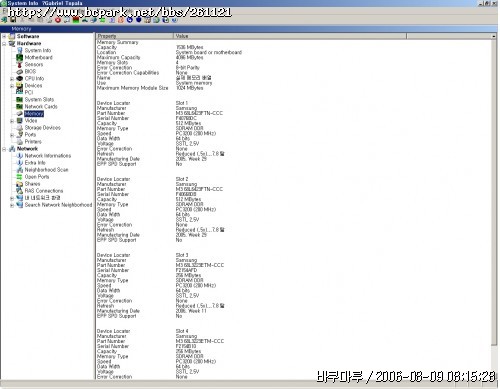Click the Open Ports green arrows icon
Viewport: 500px width, 389px height.
pos(20,177)
